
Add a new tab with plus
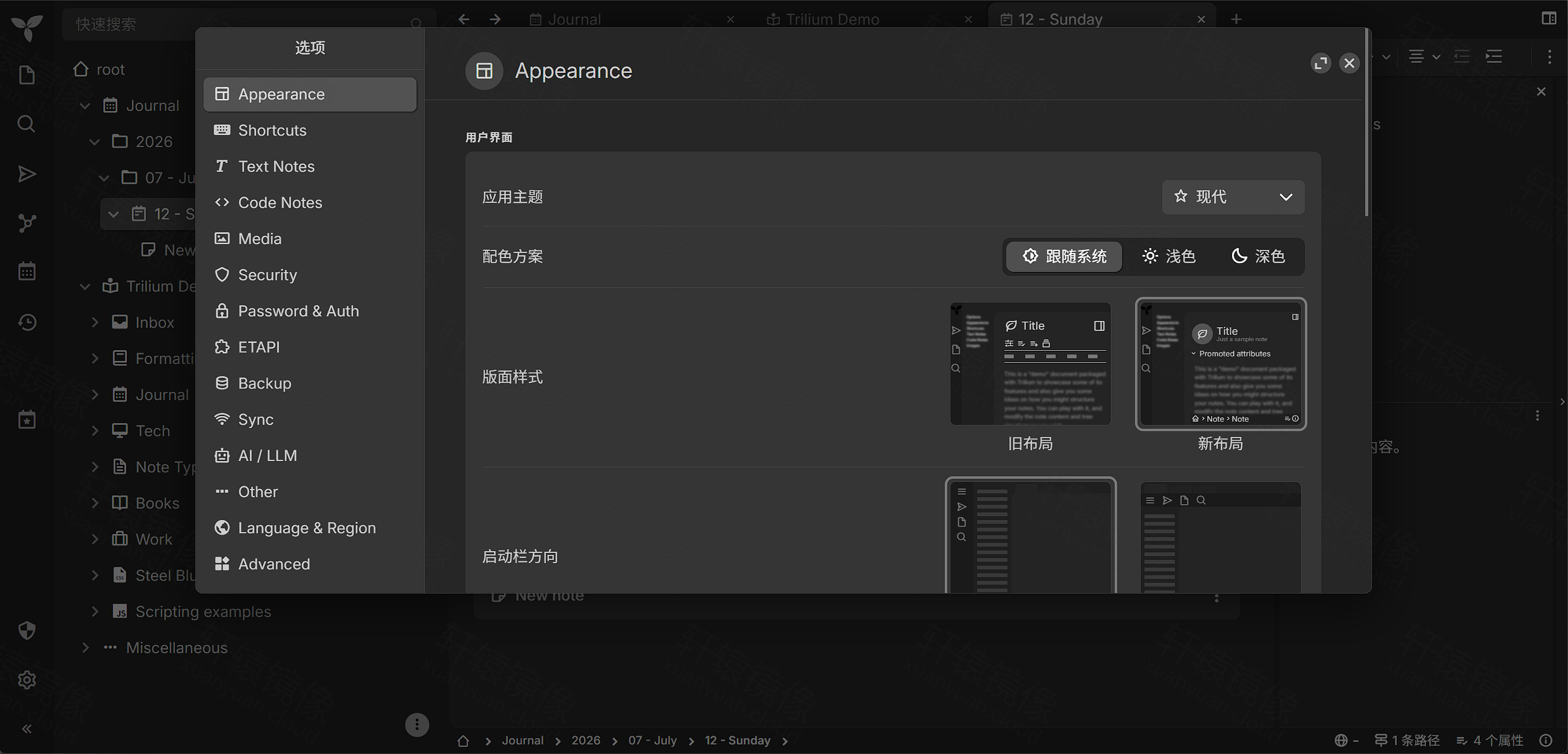coord(1236,19)
